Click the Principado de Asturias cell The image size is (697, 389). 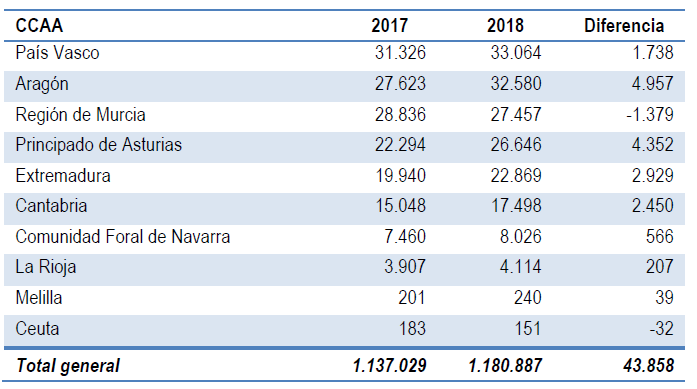click(x=99, y=145)
